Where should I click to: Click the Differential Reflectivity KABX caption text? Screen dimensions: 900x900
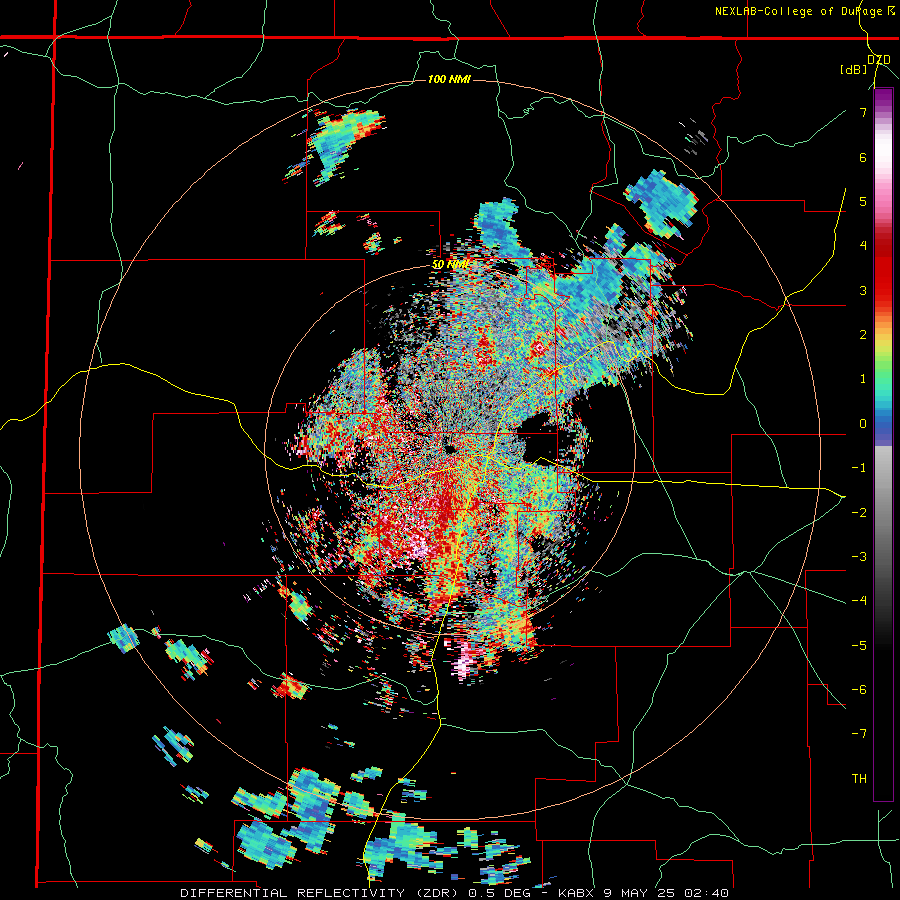(455, 893)
